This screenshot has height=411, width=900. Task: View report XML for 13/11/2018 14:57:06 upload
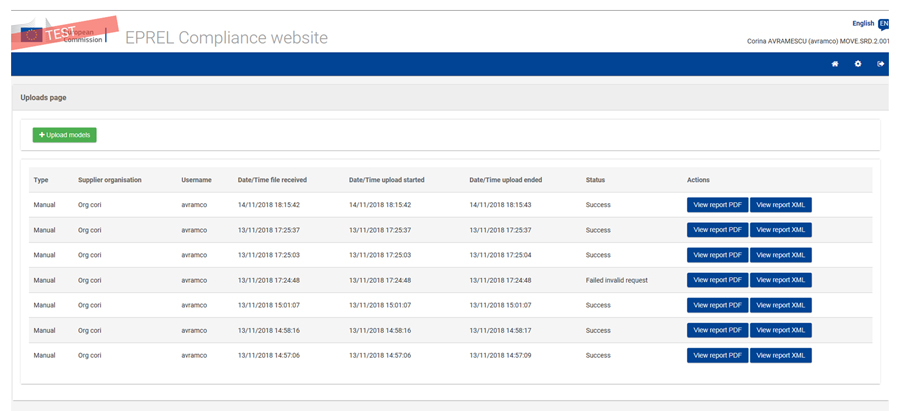780,355
